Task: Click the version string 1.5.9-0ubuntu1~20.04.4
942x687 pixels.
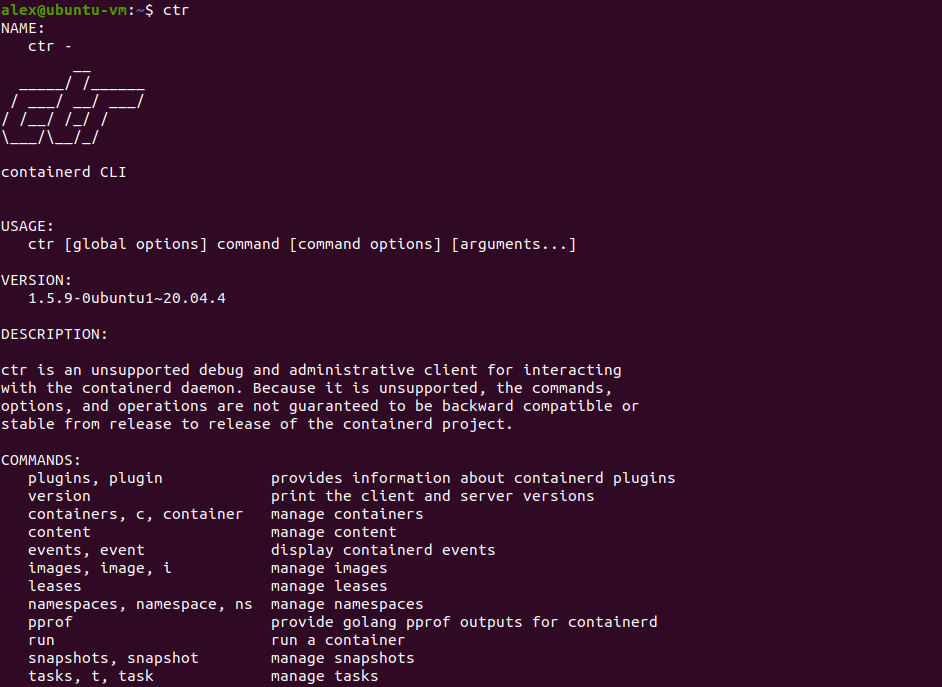Action: tap(127, 298)
